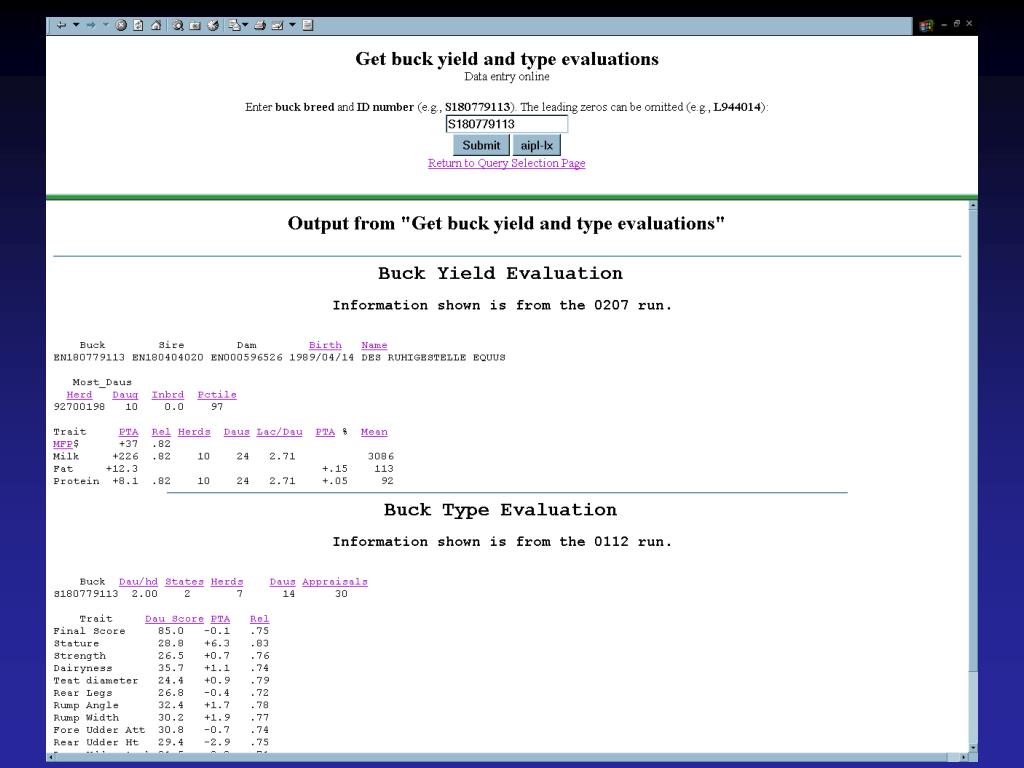
Task: Click the vertical scrollbar up arrow
Action: 972,206
